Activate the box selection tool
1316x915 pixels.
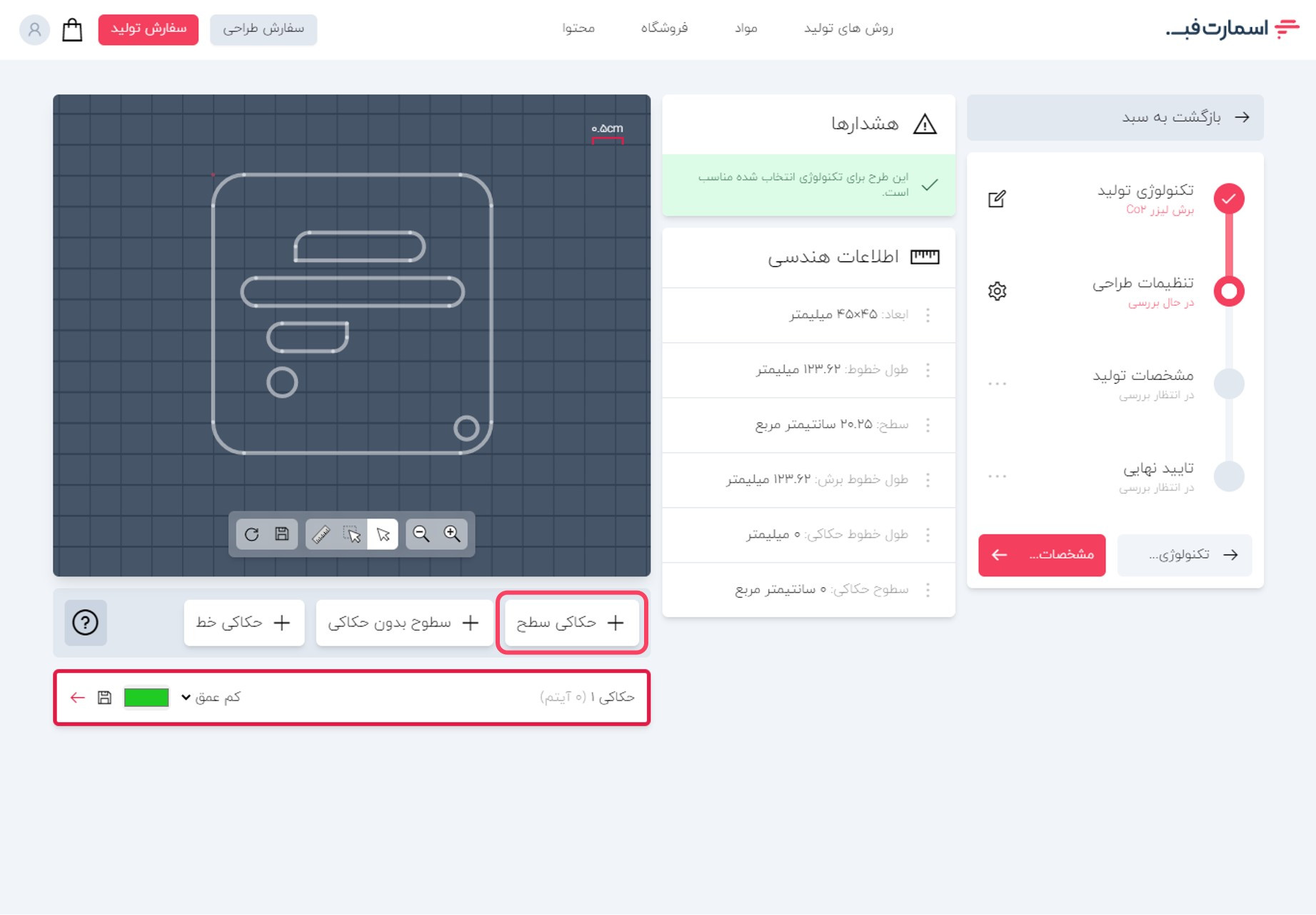click(x=352, y=534)
